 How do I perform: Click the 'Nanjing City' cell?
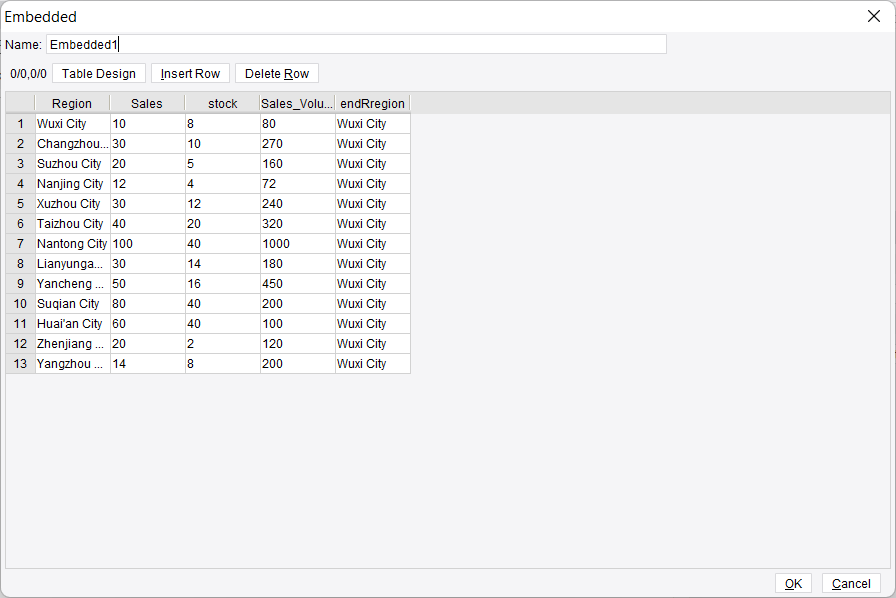tap(73, 184)
